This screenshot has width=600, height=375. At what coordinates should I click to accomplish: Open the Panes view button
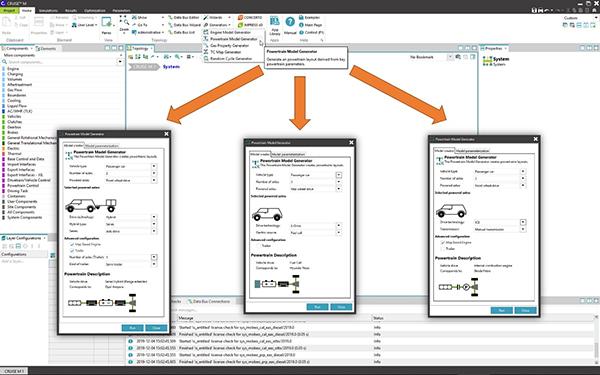pyautogui.click(x=106, y=25)
